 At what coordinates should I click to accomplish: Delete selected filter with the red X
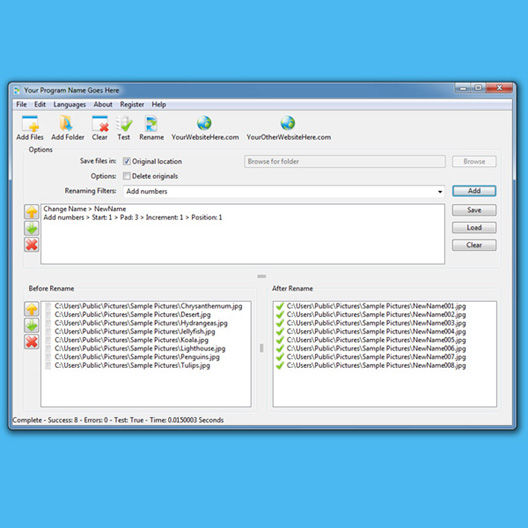32,244
